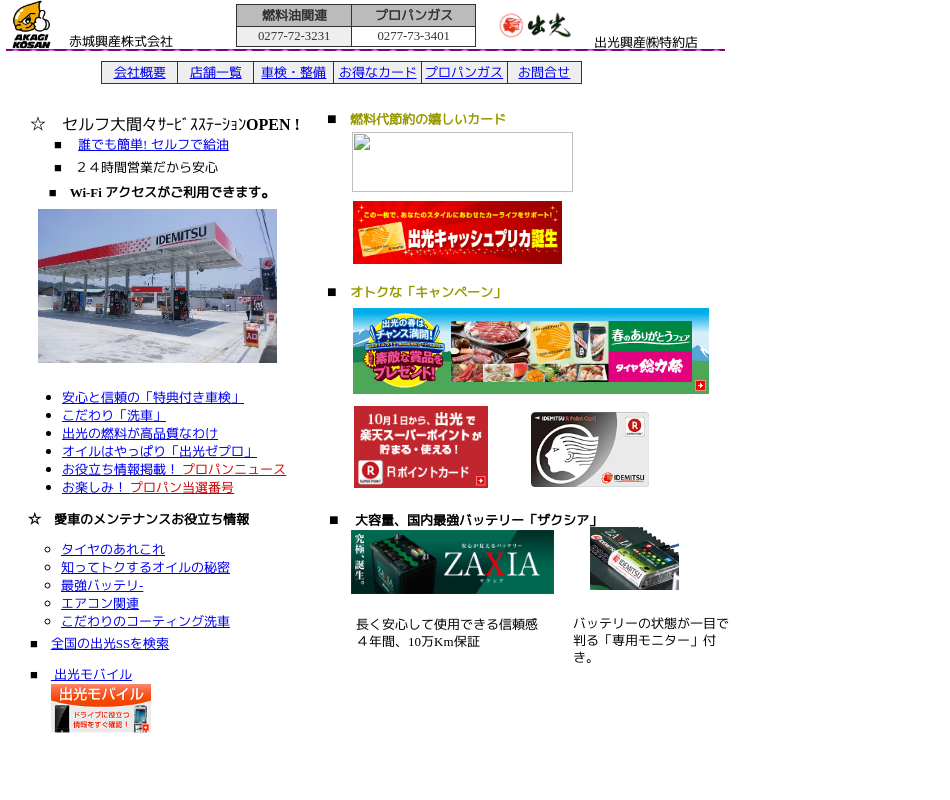Click the battery monitor product image
The width and height of the screenshot is (950, 800).
coord(634,559)
